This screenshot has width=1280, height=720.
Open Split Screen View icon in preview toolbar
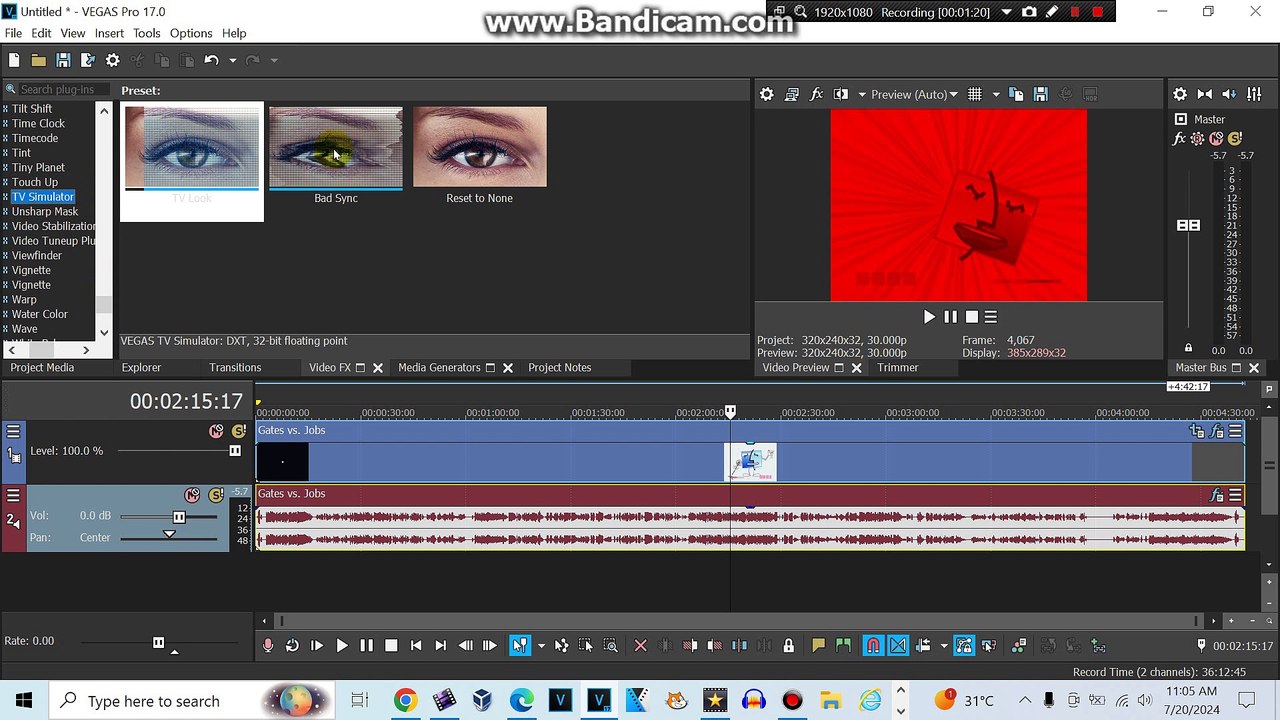[841, 94]
